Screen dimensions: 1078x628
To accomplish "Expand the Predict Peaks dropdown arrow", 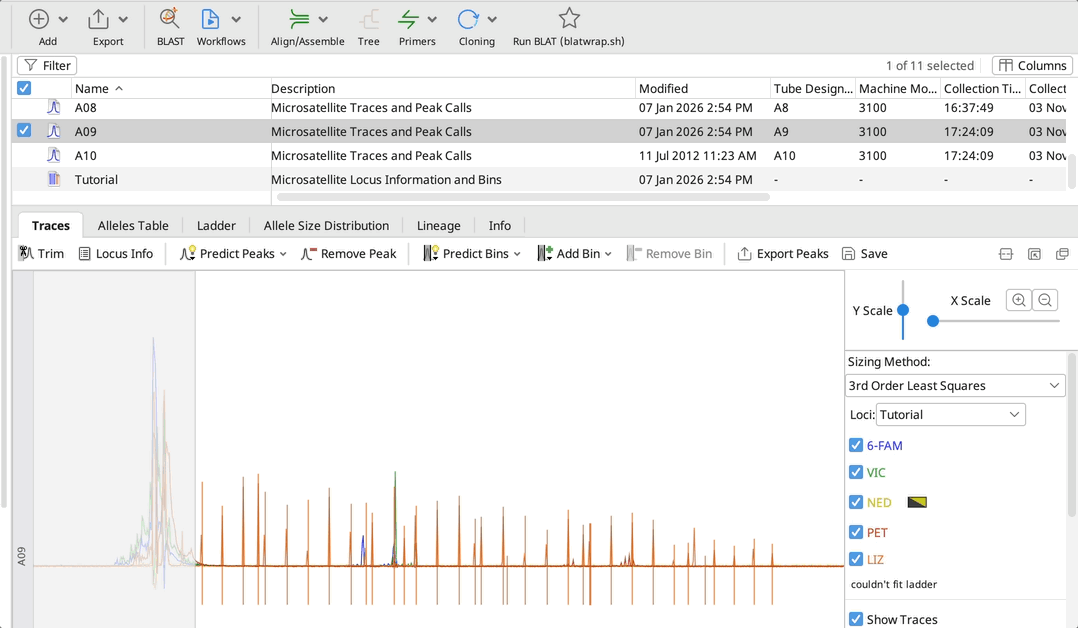I will tap(283, 254).
